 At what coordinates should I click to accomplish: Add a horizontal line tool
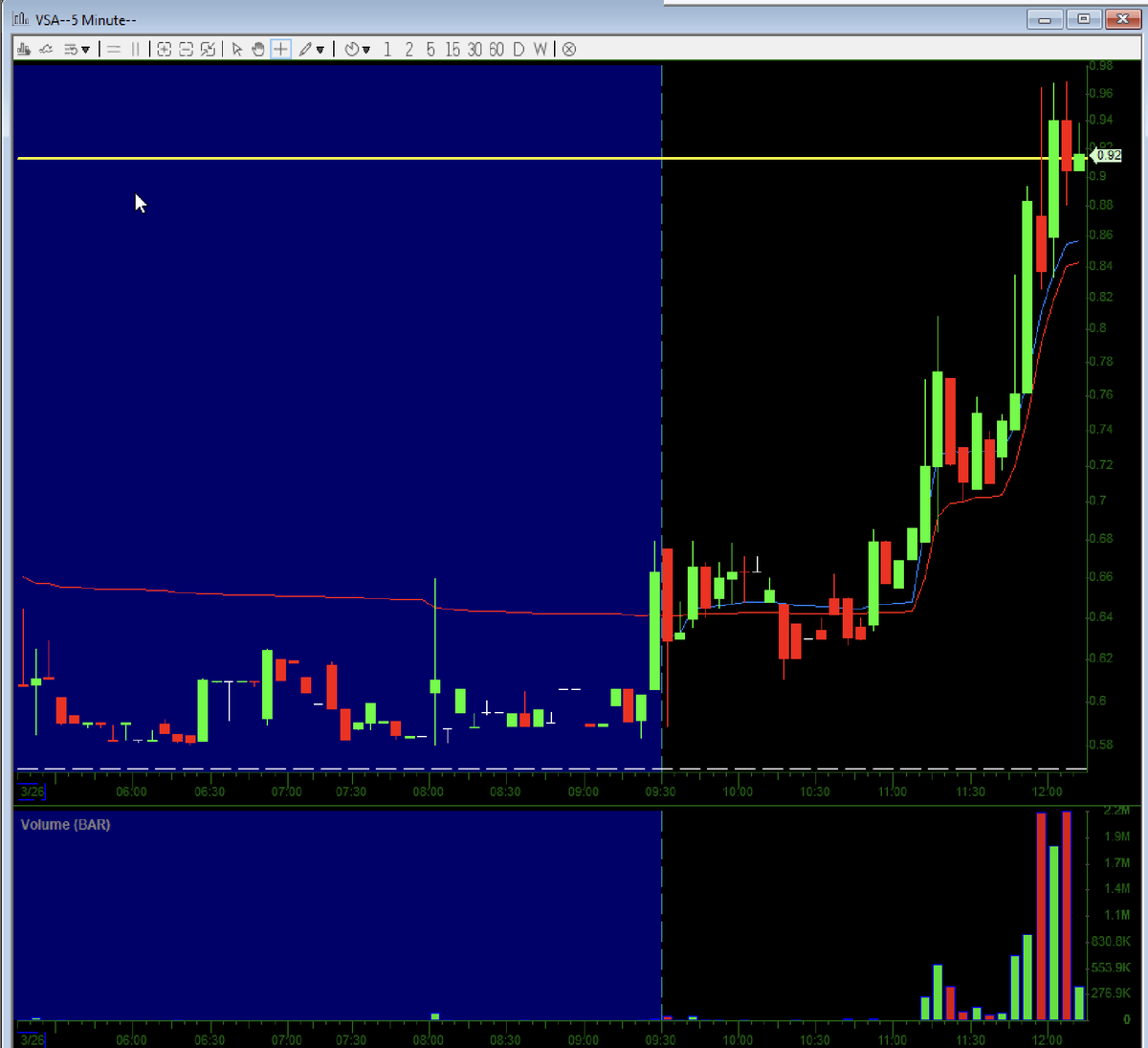114,49
